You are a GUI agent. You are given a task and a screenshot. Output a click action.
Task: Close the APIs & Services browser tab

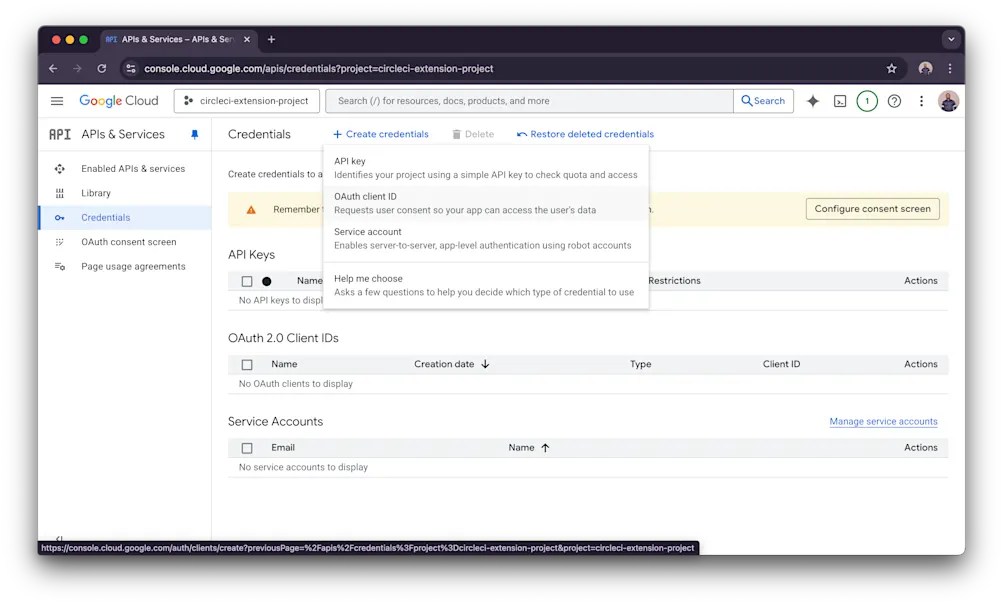click(247, 40)
